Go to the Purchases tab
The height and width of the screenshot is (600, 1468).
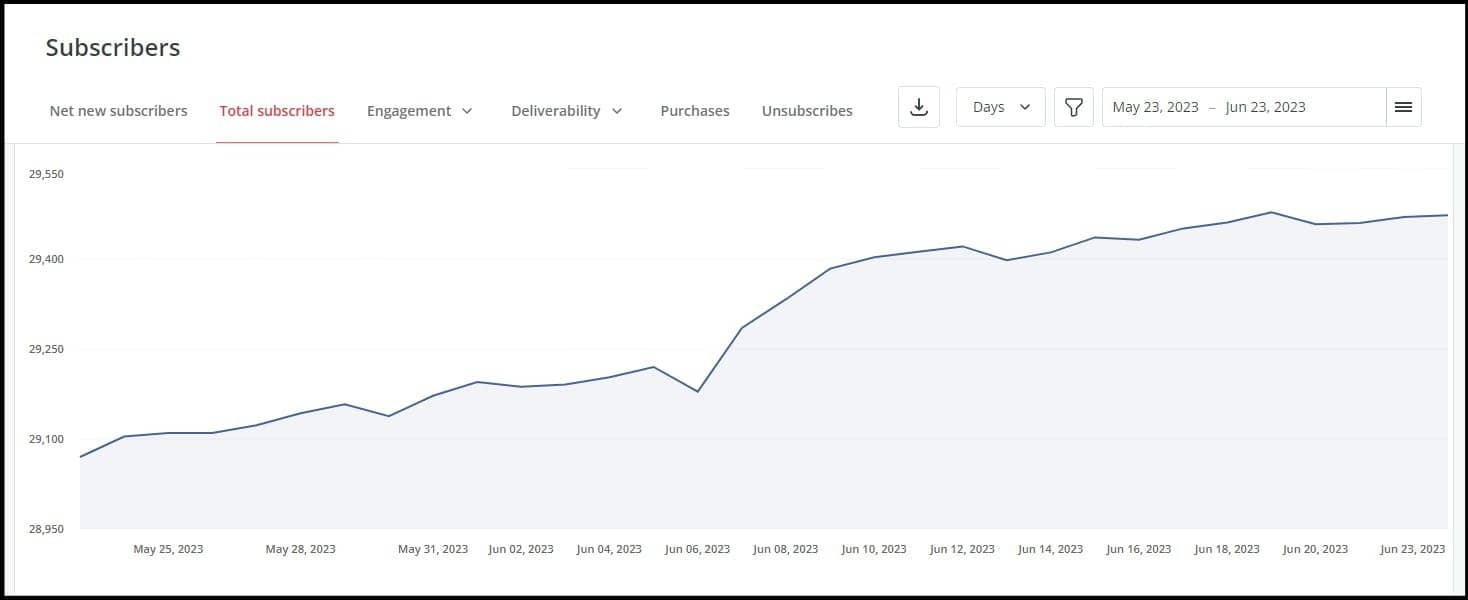pos(695,111)
